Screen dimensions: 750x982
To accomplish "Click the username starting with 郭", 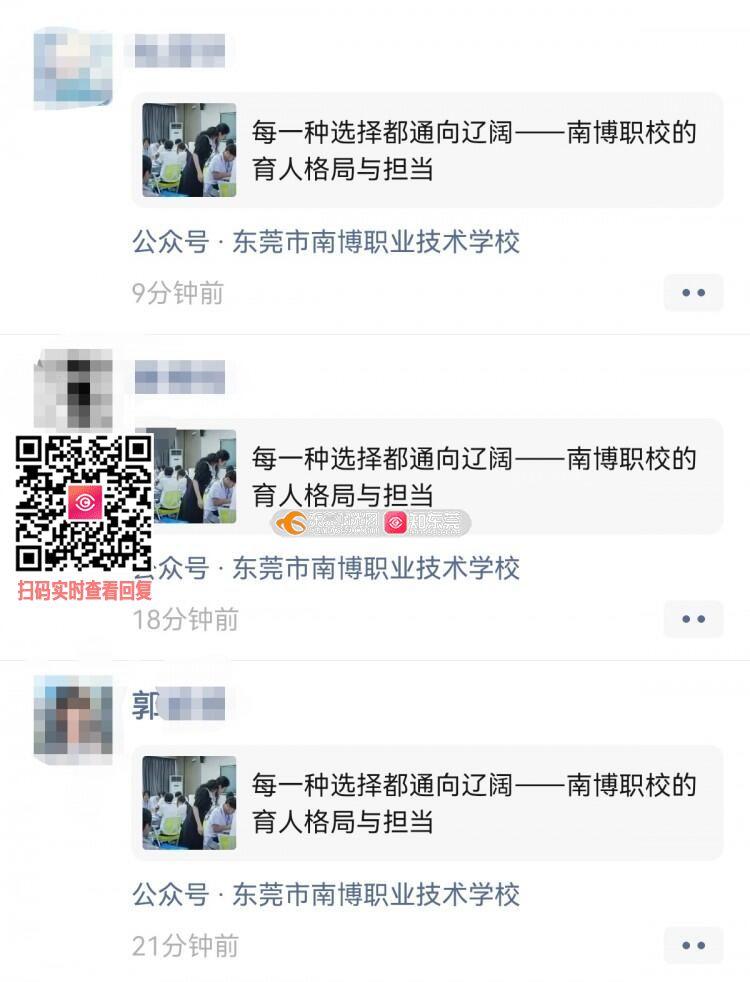I will pos(178,705).
